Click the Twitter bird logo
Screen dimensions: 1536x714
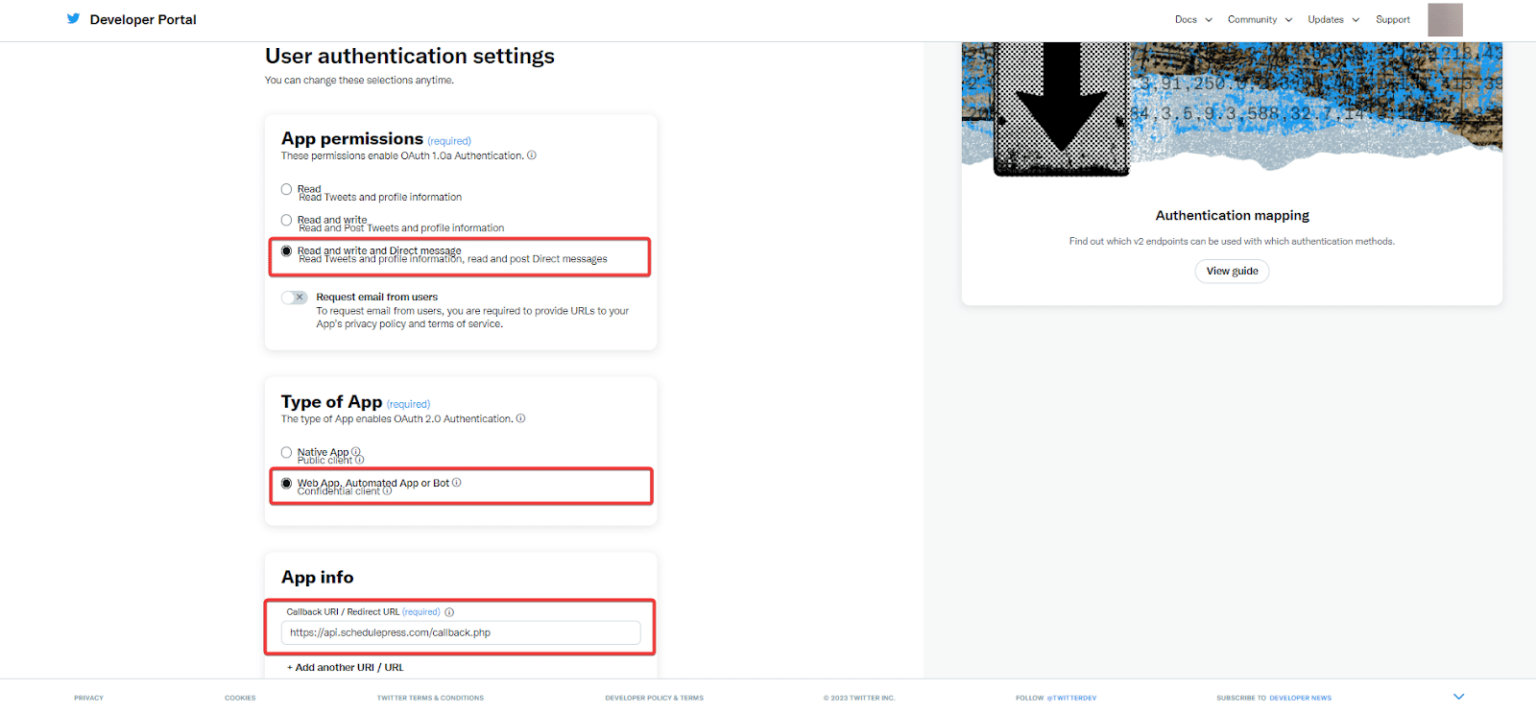tap(72, 18)
